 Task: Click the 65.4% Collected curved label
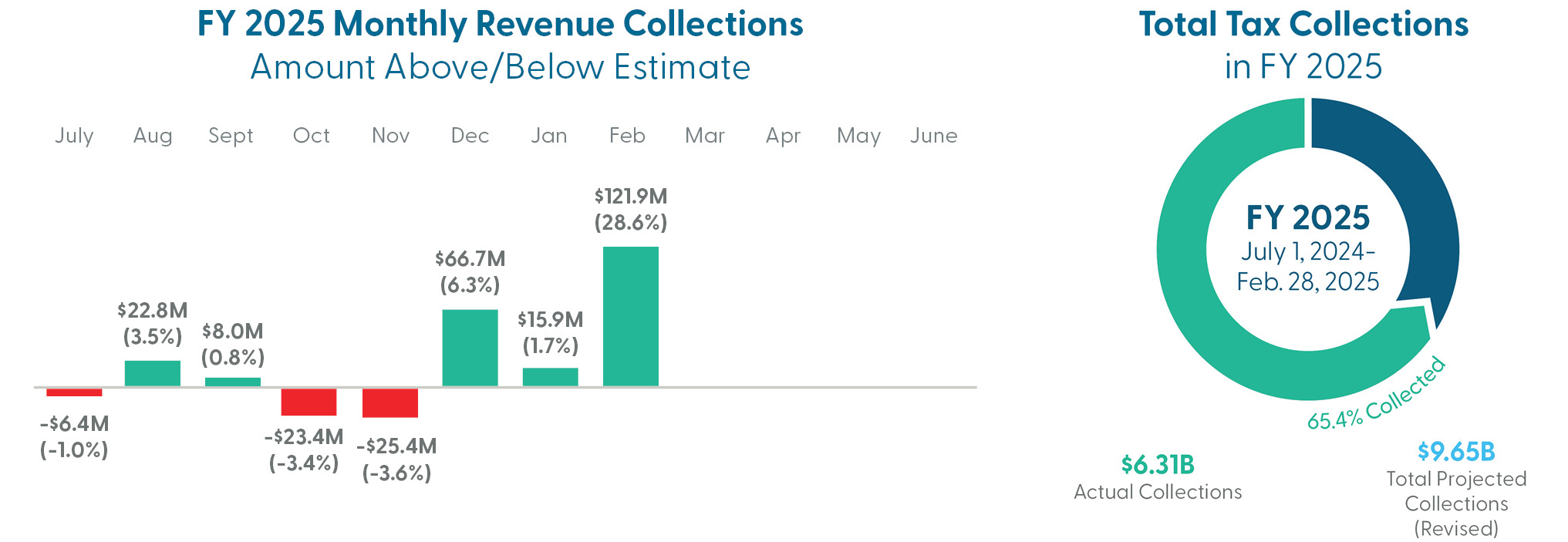(x=1377, y=396)
